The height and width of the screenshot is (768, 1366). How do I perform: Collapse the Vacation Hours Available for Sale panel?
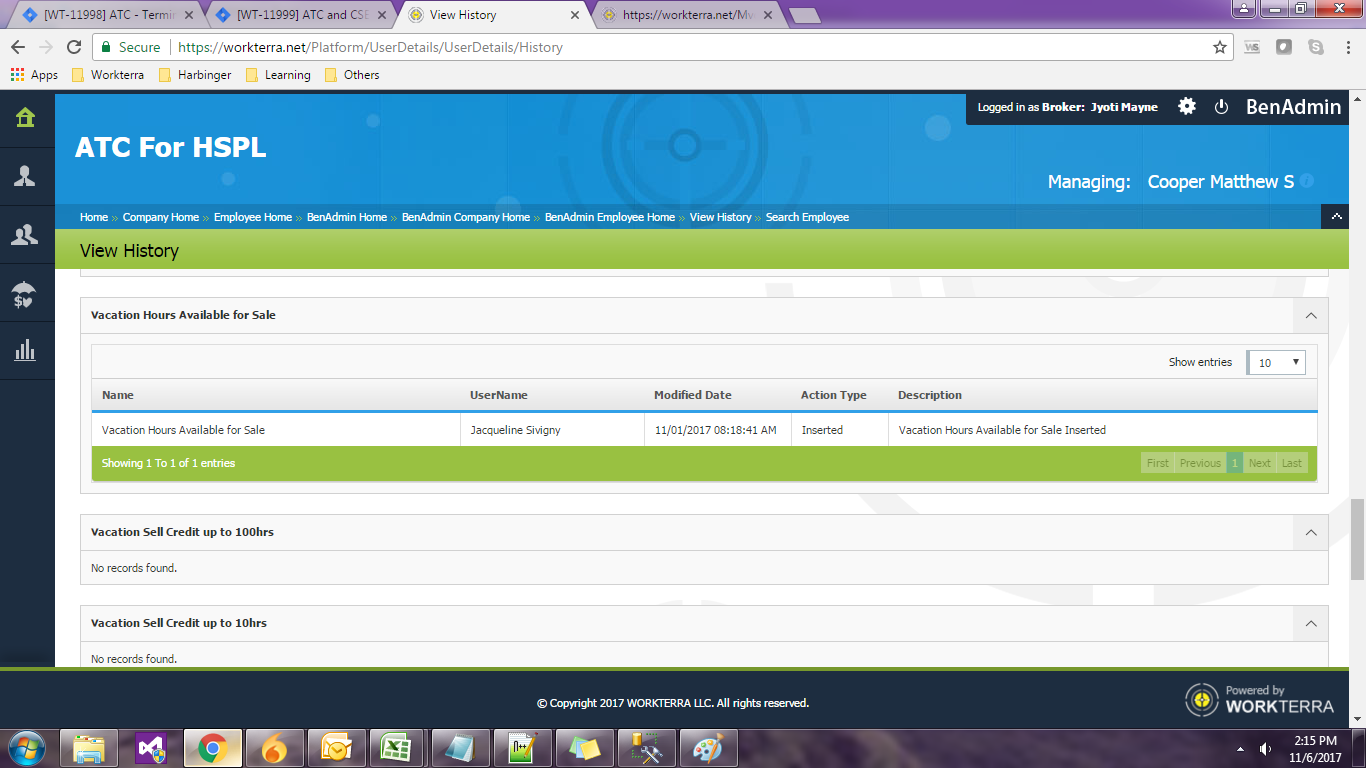1310,315
